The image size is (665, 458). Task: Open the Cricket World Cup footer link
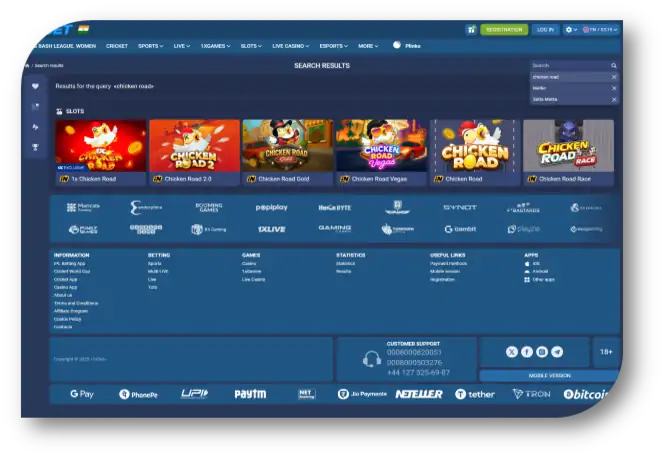[x=72, y=271]
